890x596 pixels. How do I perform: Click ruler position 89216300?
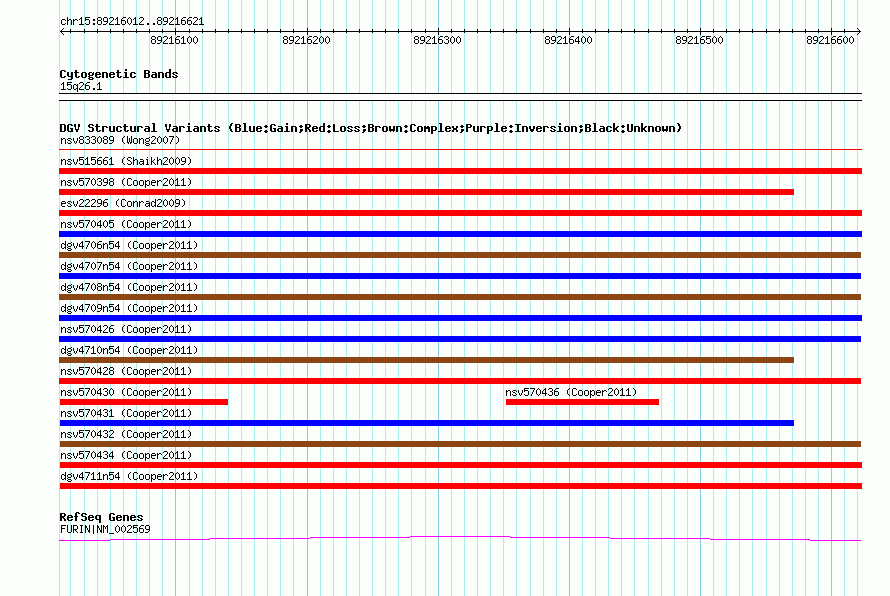click(x=437, y=40)
